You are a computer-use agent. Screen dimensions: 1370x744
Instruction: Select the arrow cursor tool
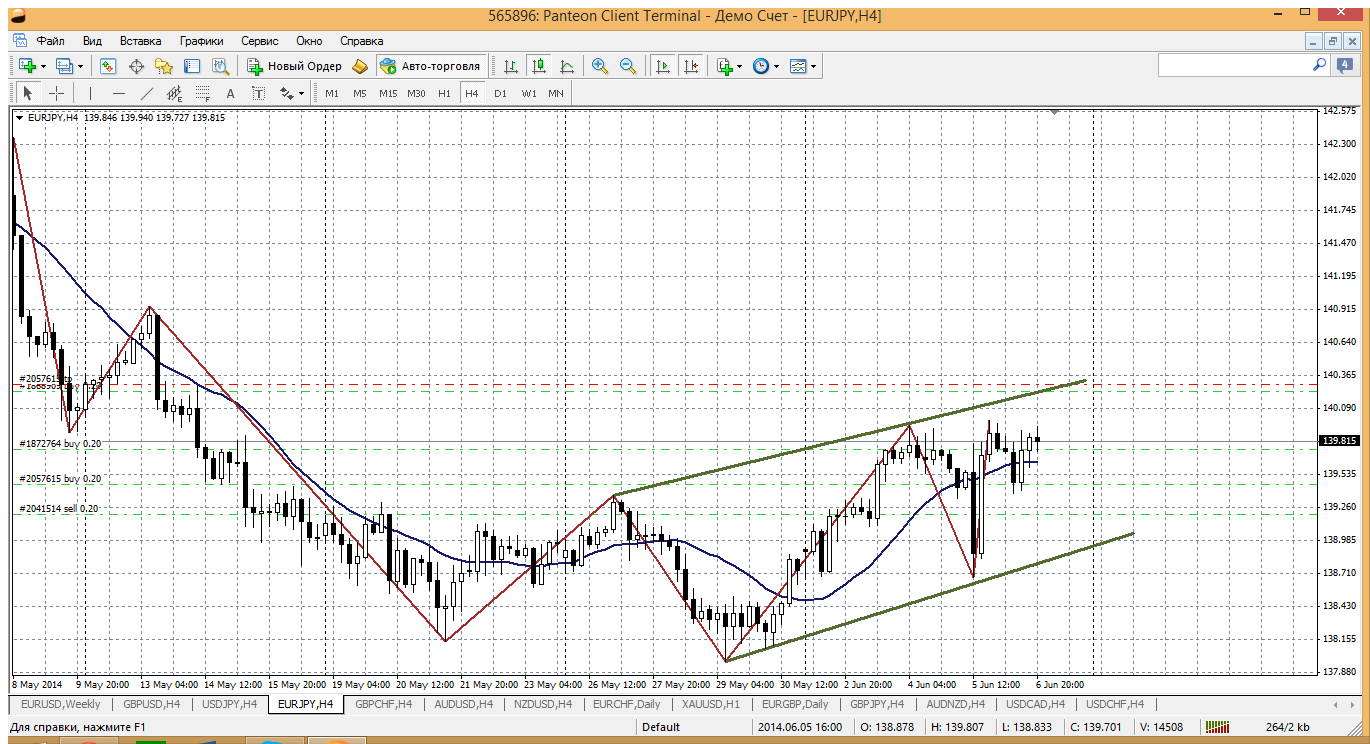pyautogui.click(x=28, y=93)
